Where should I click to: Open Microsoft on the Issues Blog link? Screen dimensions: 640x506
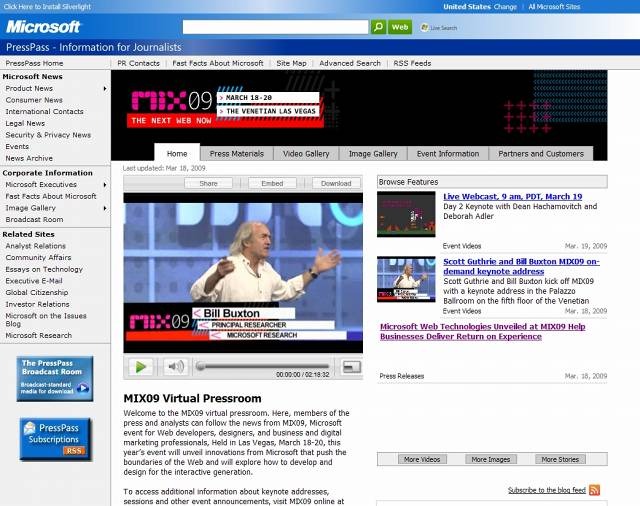[x=46, y=320]
